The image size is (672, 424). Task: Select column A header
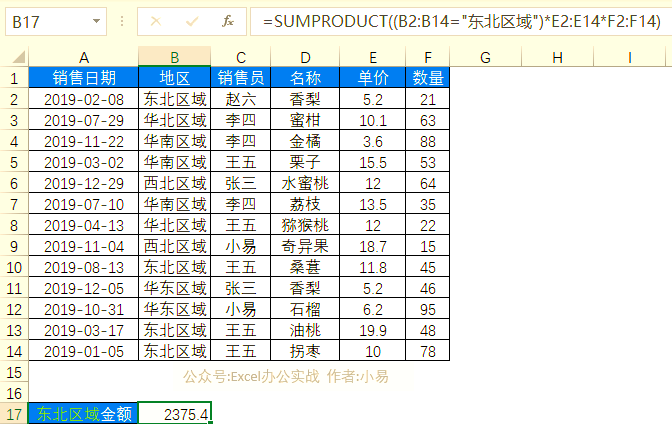click(84, 57)
